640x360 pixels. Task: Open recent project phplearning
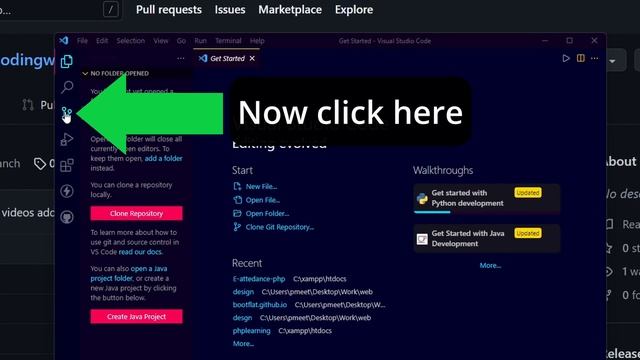pyautogui.click(x=251, y=331)
